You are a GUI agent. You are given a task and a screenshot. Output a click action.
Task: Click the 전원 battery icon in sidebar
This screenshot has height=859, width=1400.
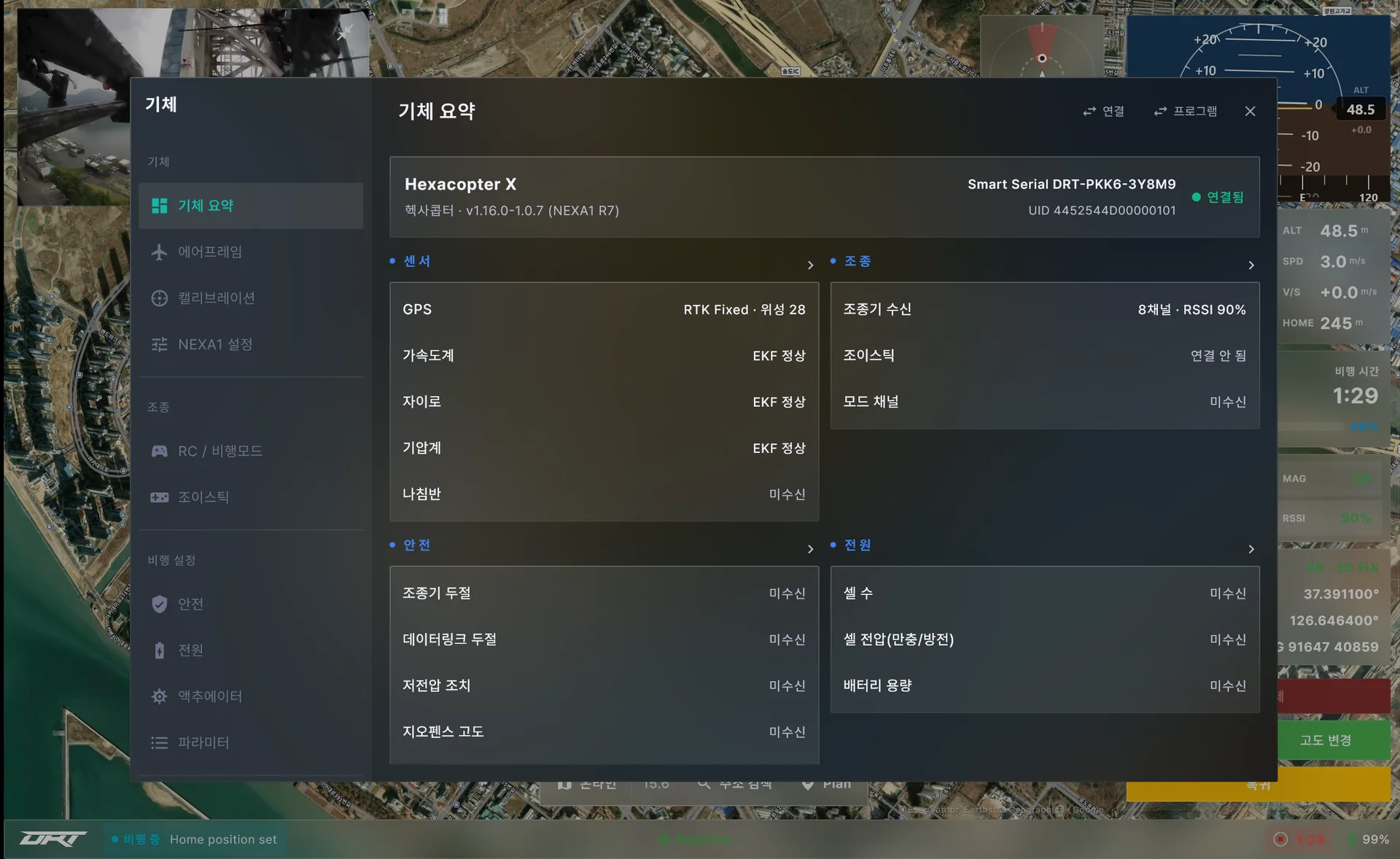[x=159, y=650]
